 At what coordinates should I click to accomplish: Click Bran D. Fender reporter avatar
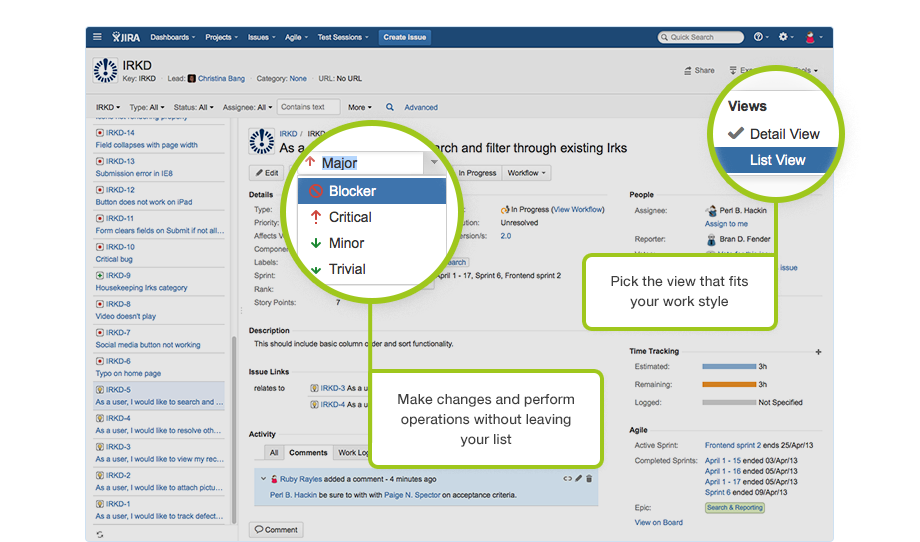711,239
